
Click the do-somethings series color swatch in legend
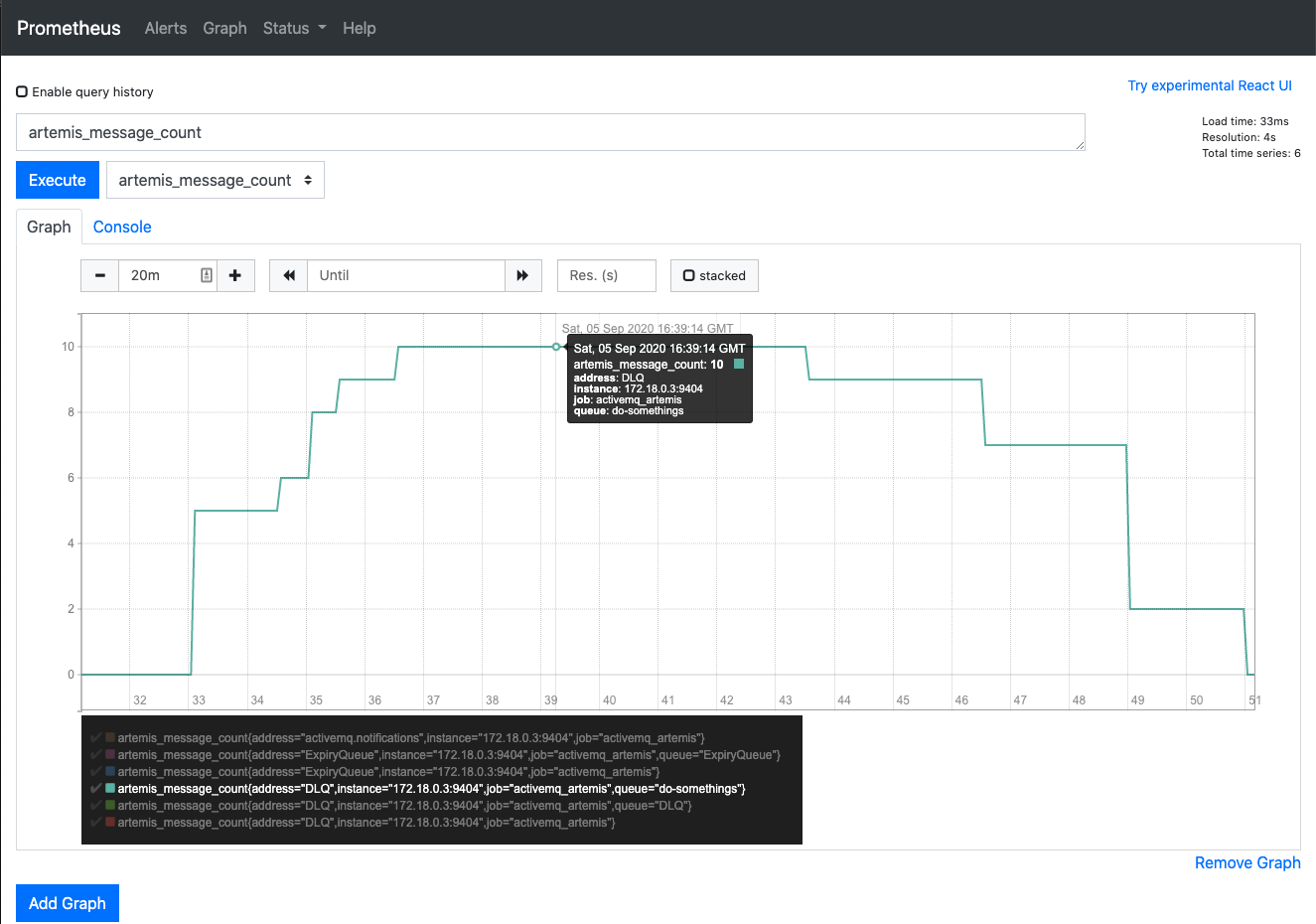click(110, 789)
